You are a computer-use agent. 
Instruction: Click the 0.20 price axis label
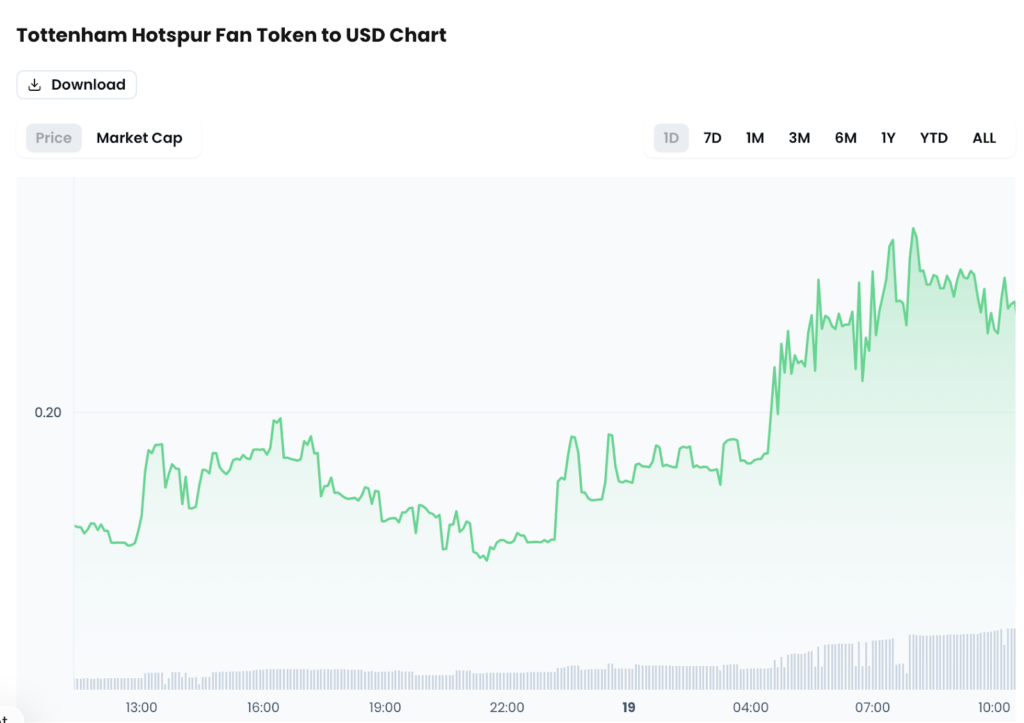[x=48, y=412]
